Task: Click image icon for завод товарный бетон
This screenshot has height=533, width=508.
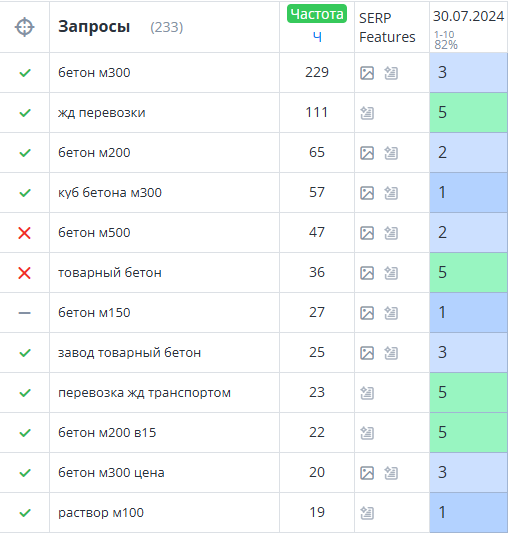Action: point(367,353)
